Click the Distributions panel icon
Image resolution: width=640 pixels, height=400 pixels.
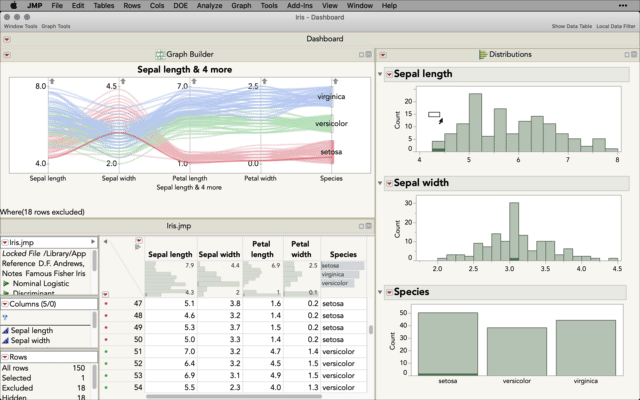click(x=483, y=54)
